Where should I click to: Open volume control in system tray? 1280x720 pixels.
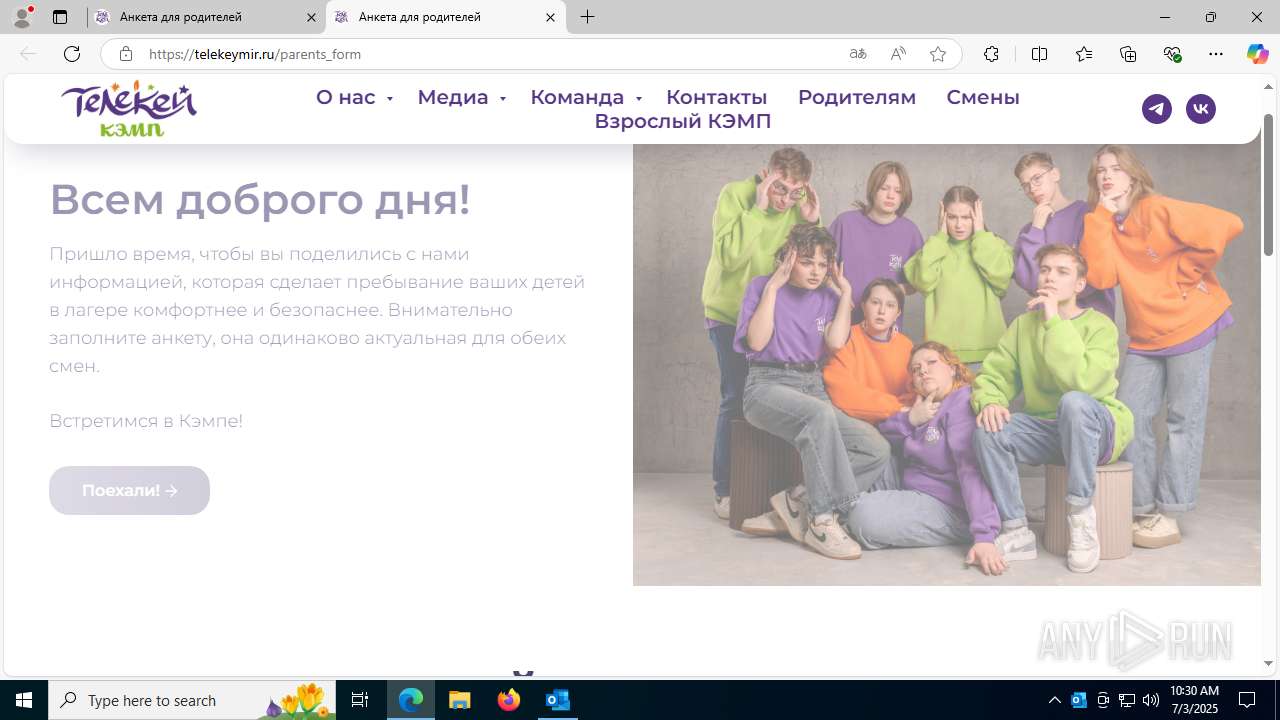tap(1151, 700)
